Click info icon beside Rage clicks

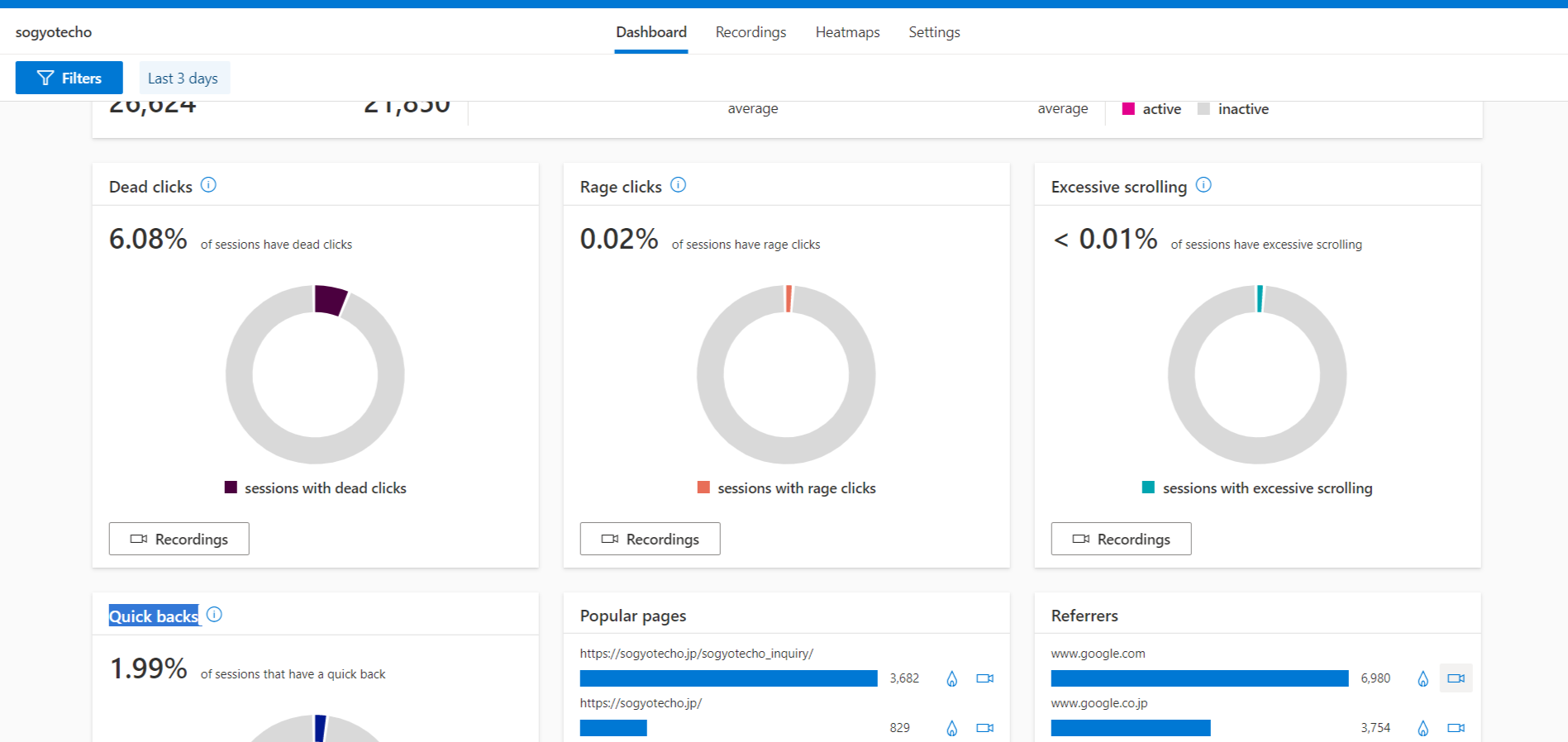tap(678, 185)
